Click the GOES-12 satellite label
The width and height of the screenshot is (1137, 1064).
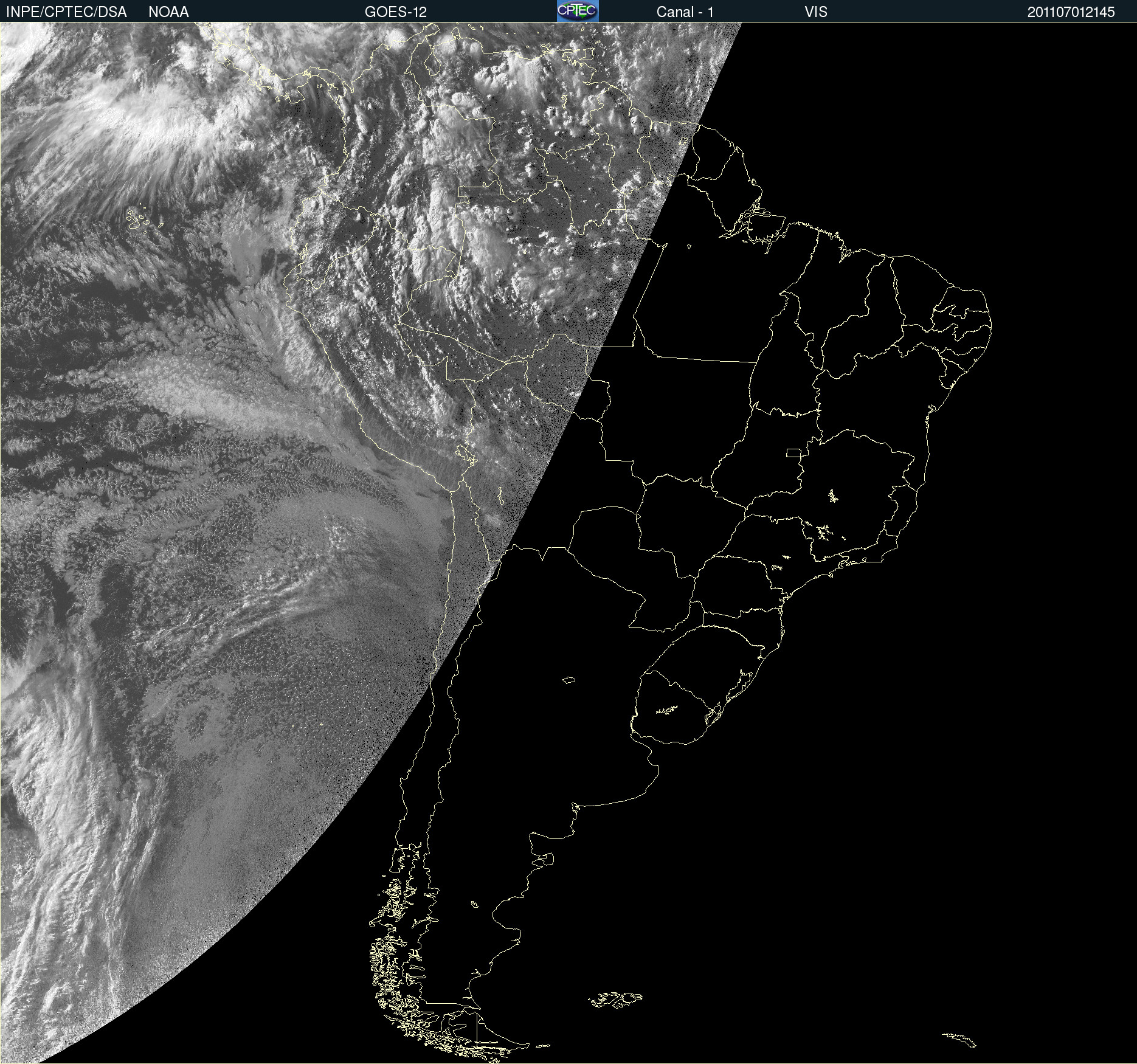[396, 12]
